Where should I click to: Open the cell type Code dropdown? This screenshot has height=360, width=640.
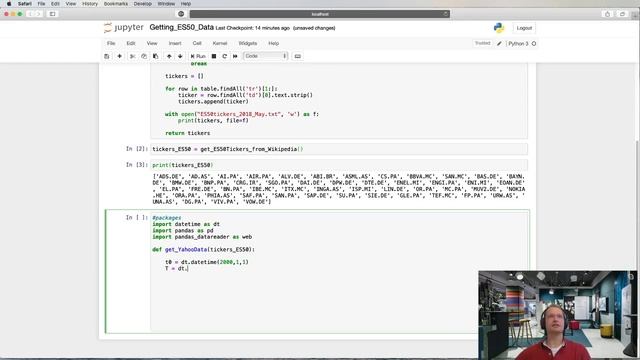tap(265, 56)
